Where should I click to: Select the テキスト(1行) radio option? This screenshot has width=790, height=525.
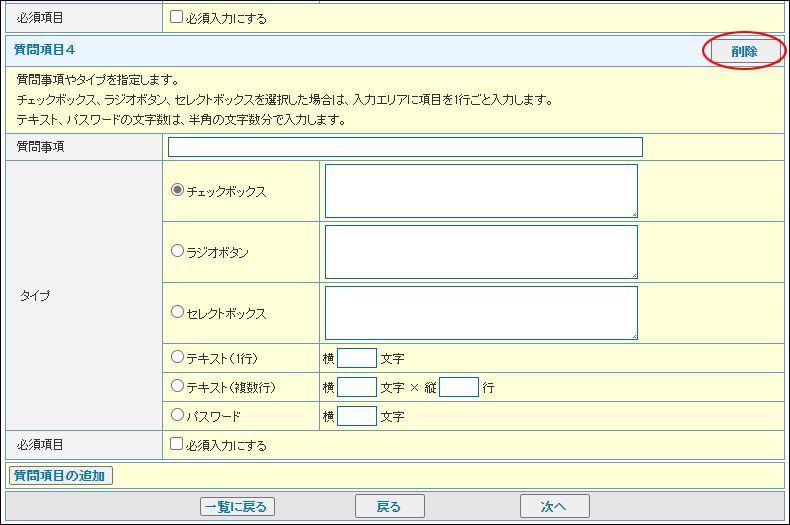(x=178, y=357)
